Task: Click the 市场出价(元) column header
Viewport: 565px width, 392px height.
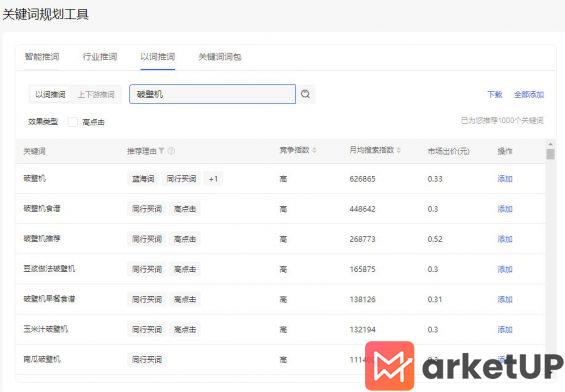Action: tap(449, 151)
